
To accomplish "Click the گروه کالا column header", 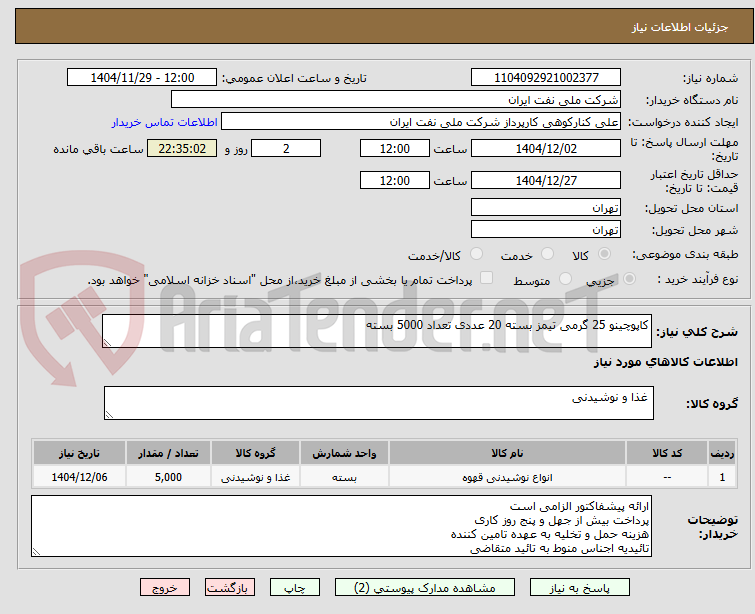I will click(255, 453).
